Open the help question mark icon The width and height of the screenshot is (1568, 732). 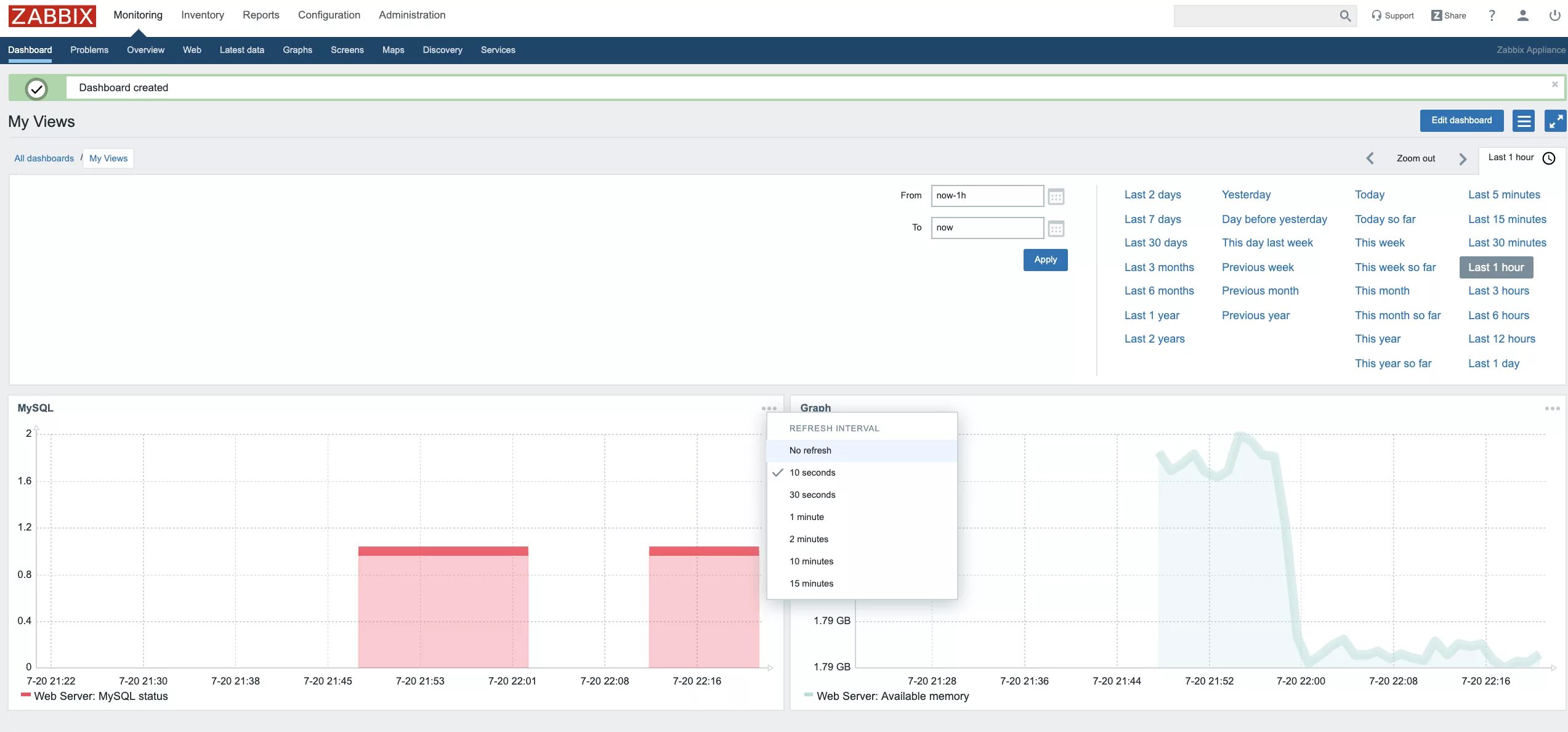(x=1491, y=15)
